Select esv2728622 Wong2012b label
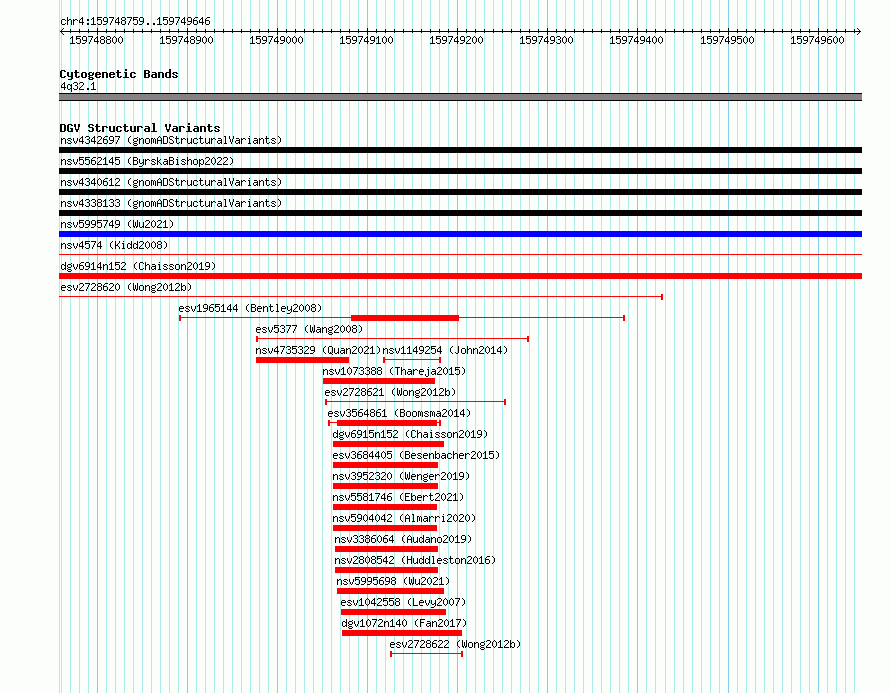 [x=455, y=644]
